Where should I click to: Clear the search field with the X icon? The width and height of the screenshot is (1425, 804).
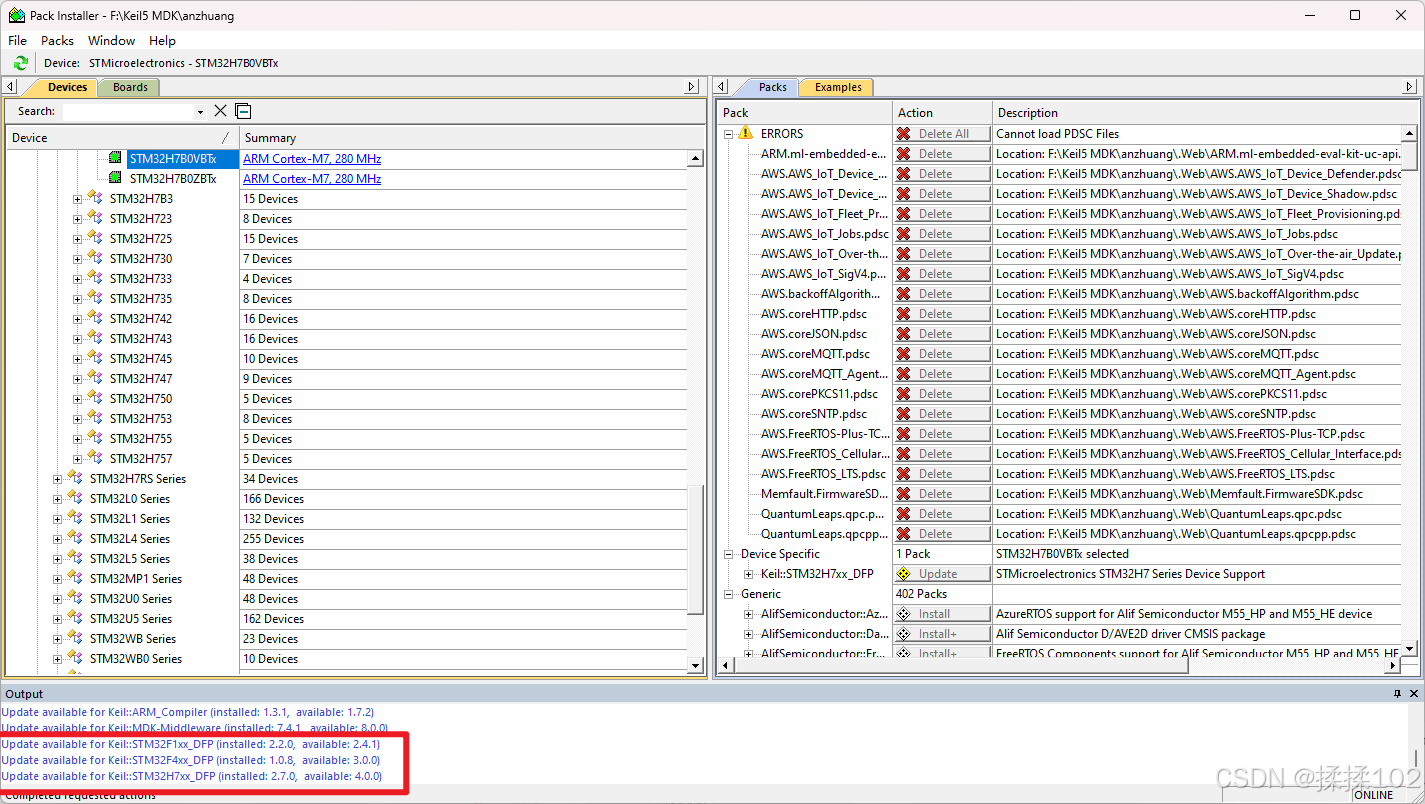tap(221, 111)
